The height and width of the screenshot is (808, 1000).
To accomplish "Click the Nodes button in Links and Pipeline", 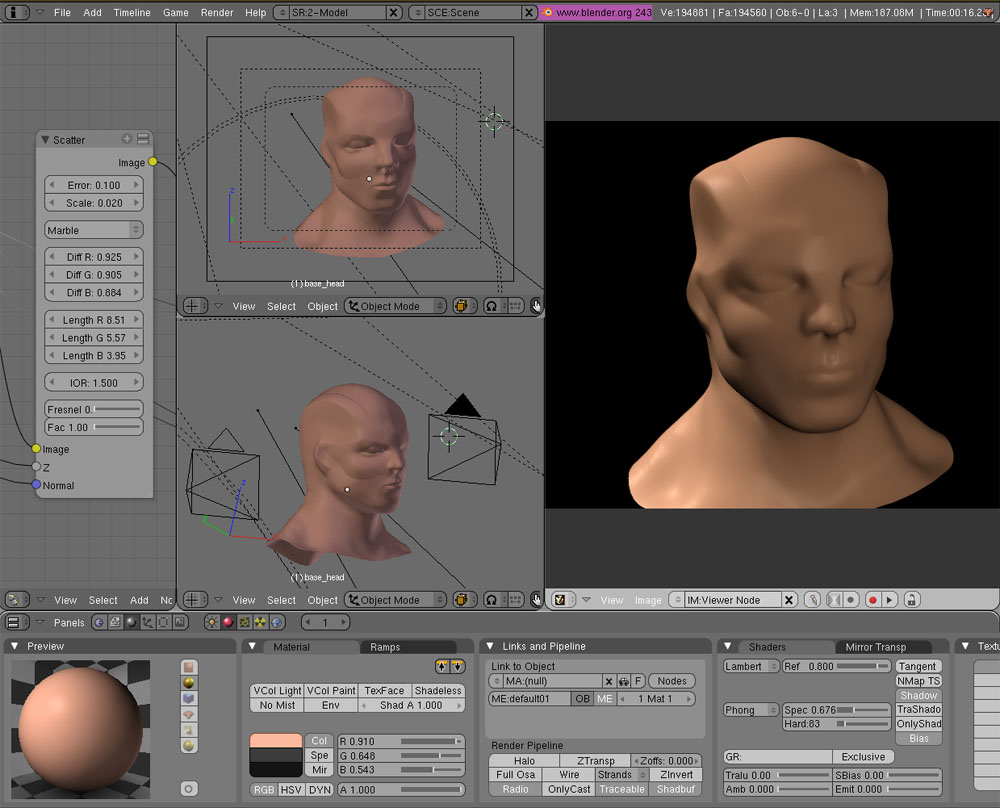I will tap(671, 681).
